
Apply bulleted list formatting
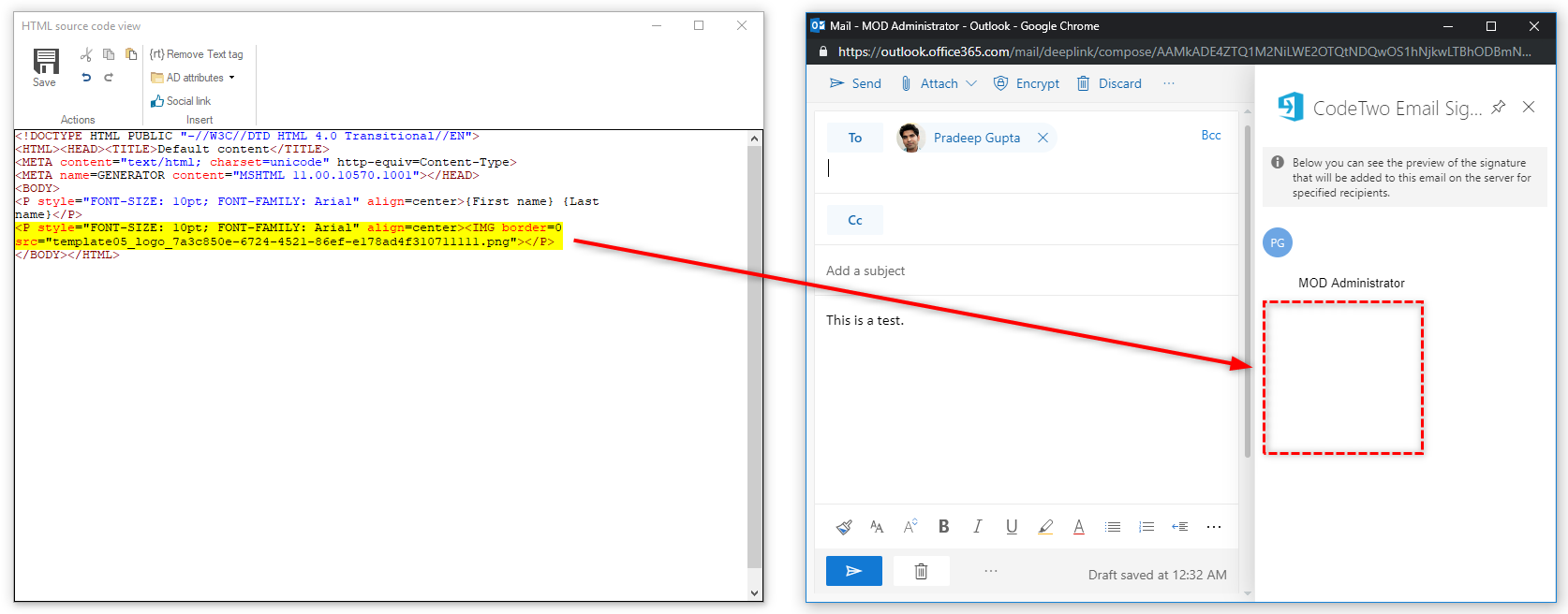(x=1113, y=527)
